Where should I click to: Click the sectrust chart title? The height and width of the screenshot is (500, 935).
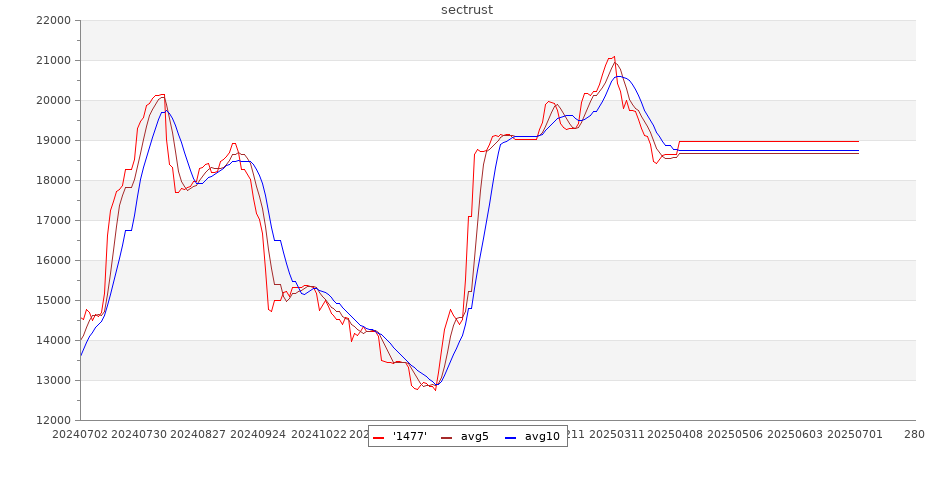coord(467,10)
